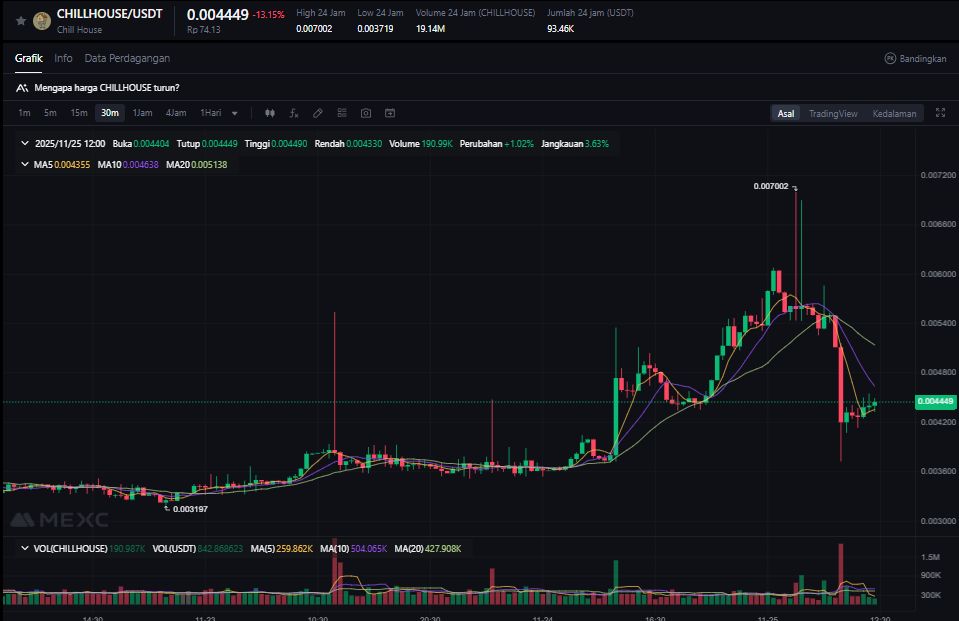Open the Info tab
The height and width of the screenshot is (621, 959).
pyautogui.click(x=63, y=58)
